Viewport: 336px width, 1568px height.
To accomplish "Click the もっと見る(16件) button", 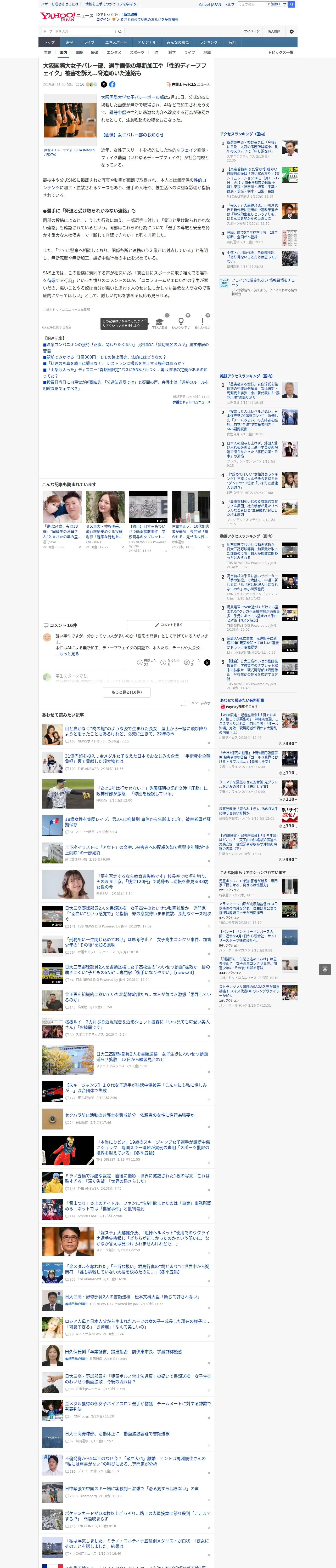I will point(127,692).
